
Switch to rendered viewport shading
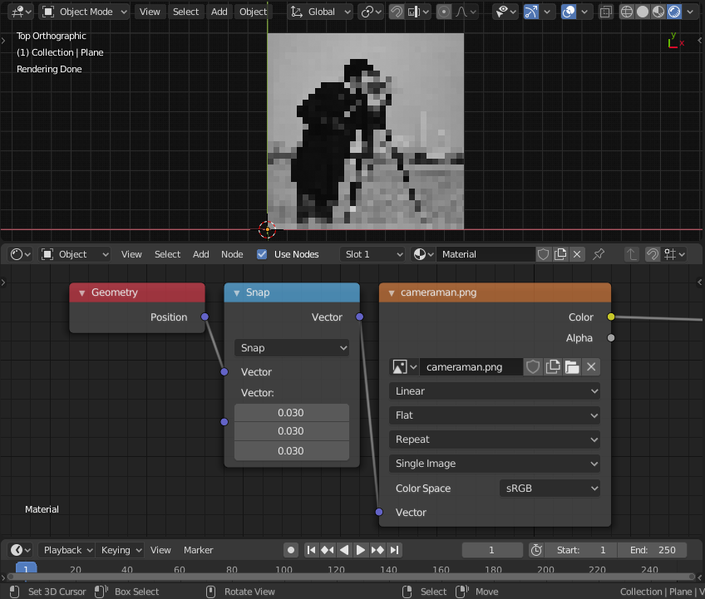click(674, 12)
